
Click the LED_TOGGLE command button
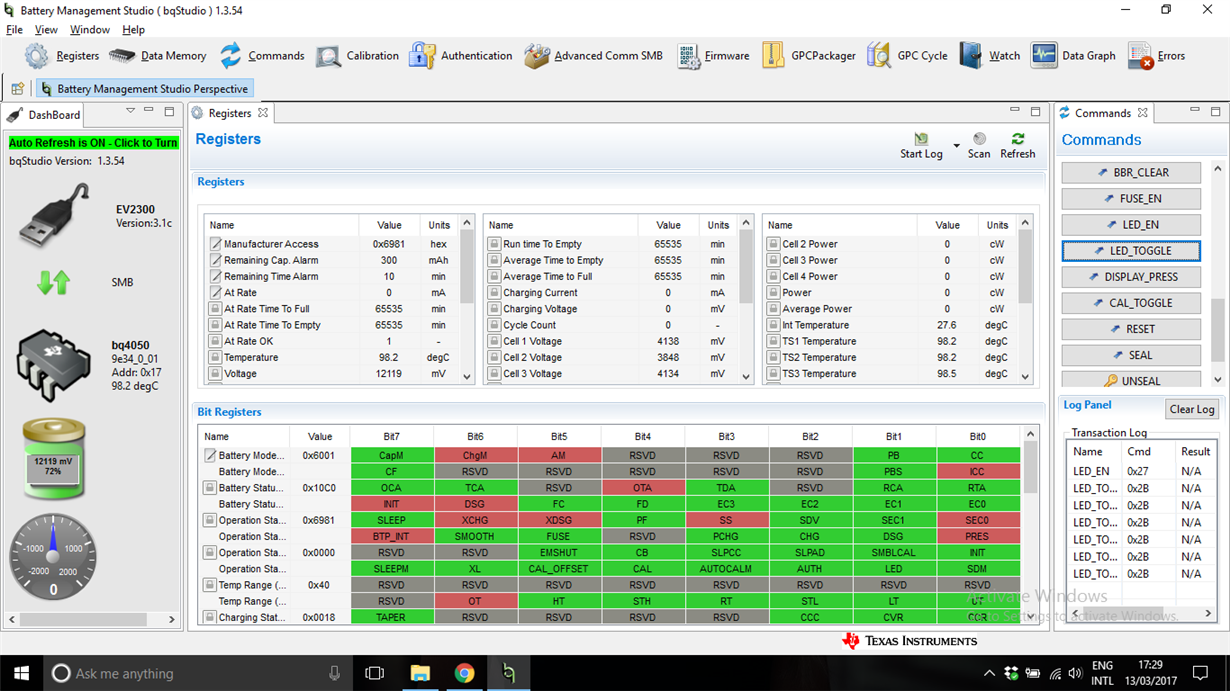pos(1131,250)
